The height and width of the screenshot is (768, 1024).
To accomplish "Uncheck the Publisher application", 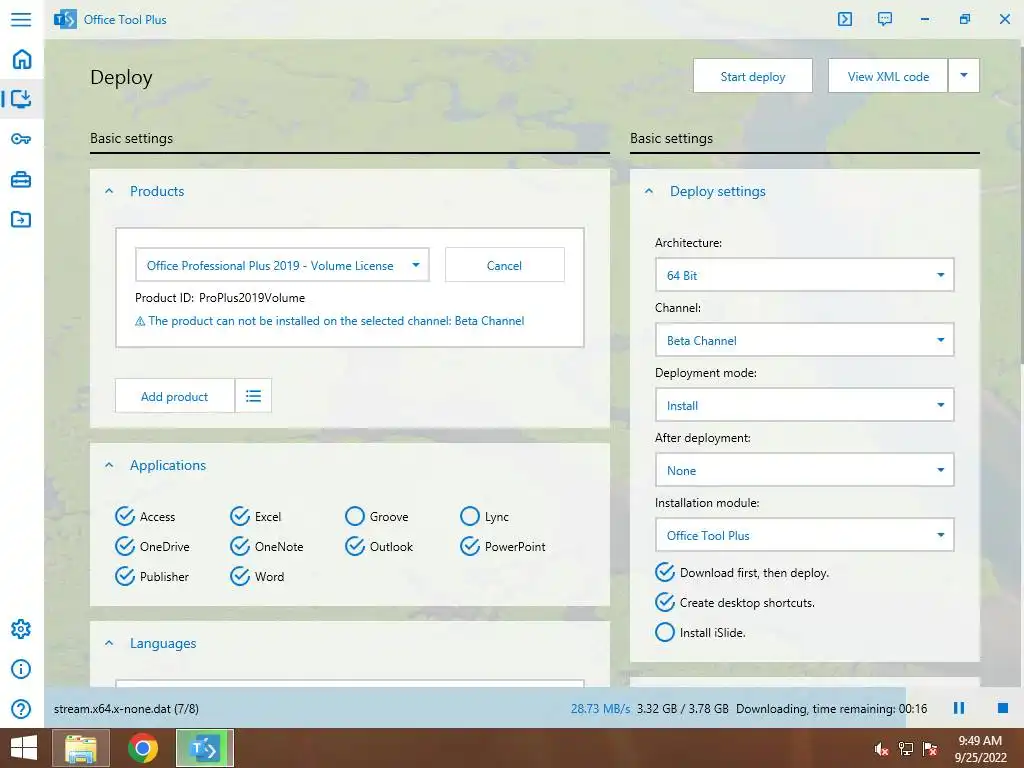I will point(152,576).
